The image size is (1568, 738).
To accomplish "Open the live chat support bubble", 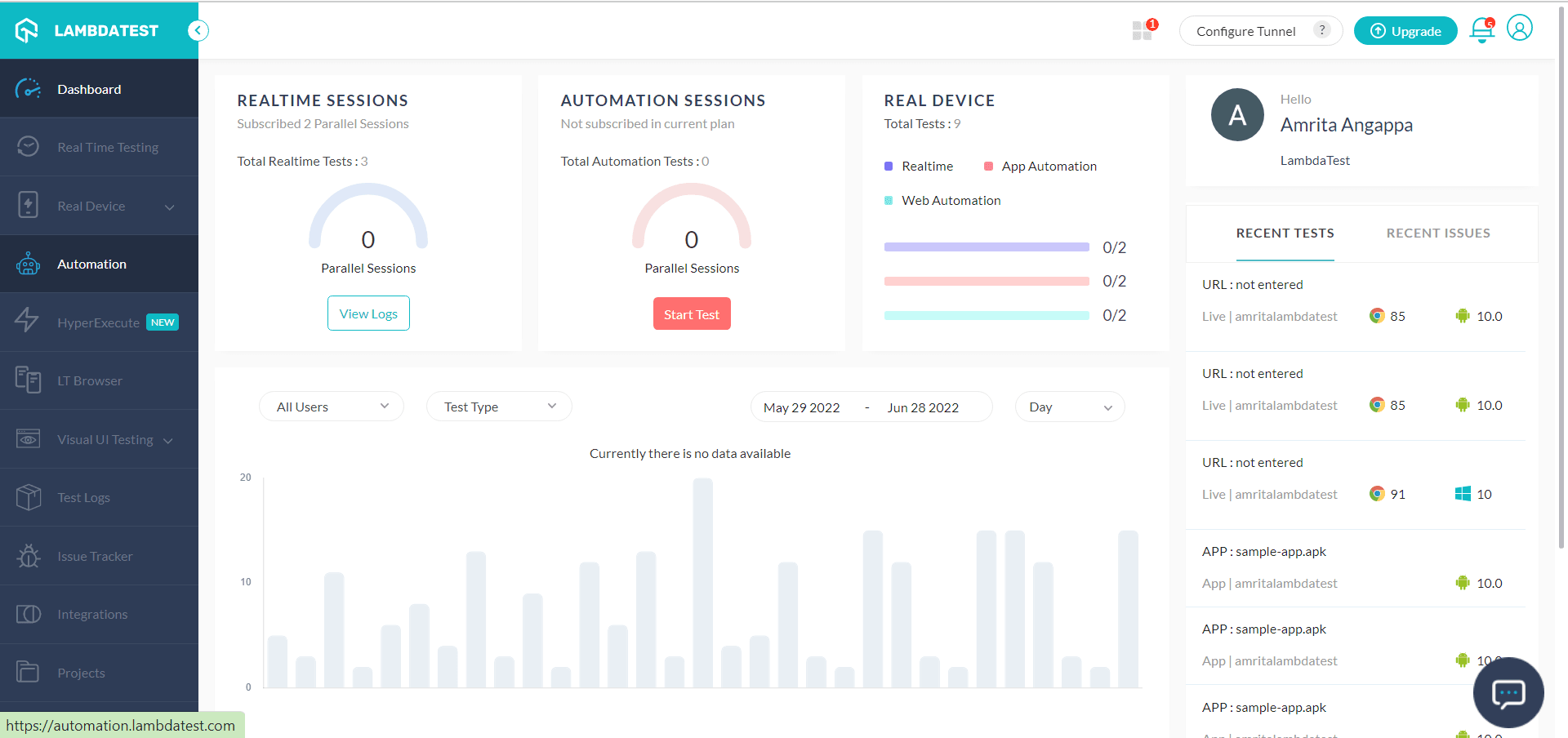I will pos(1508,692).
